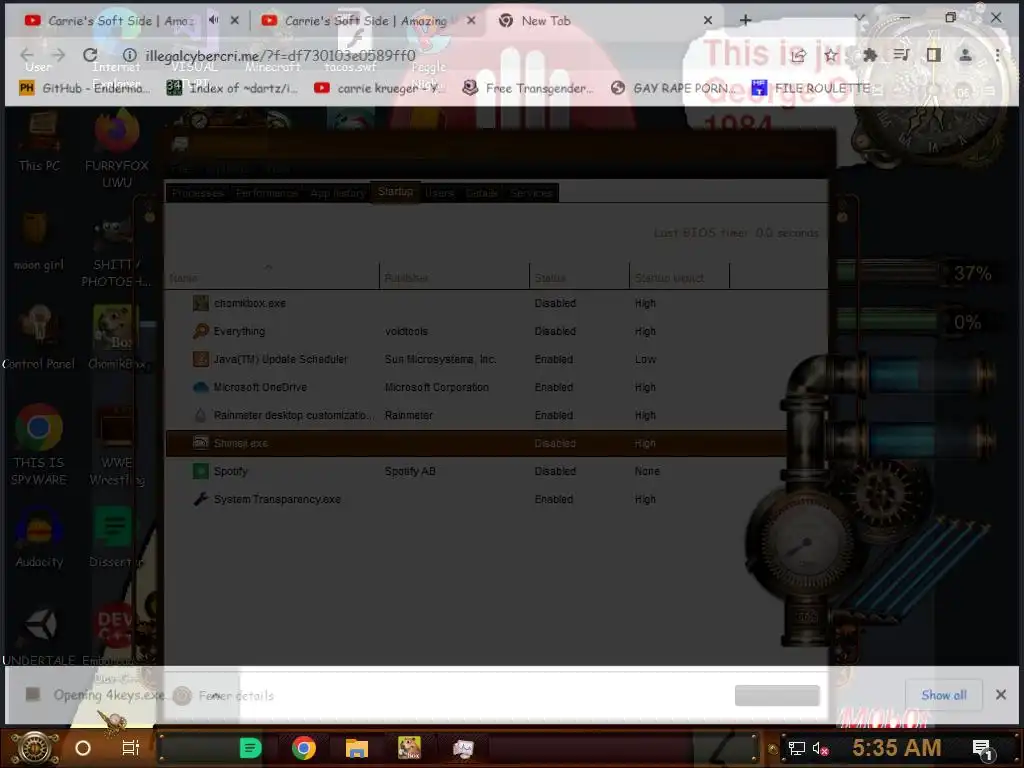The image size is (1024, 768).
Task: Select the Microsoft OneDrive startup entry
Action: click(x=477, y=387)
